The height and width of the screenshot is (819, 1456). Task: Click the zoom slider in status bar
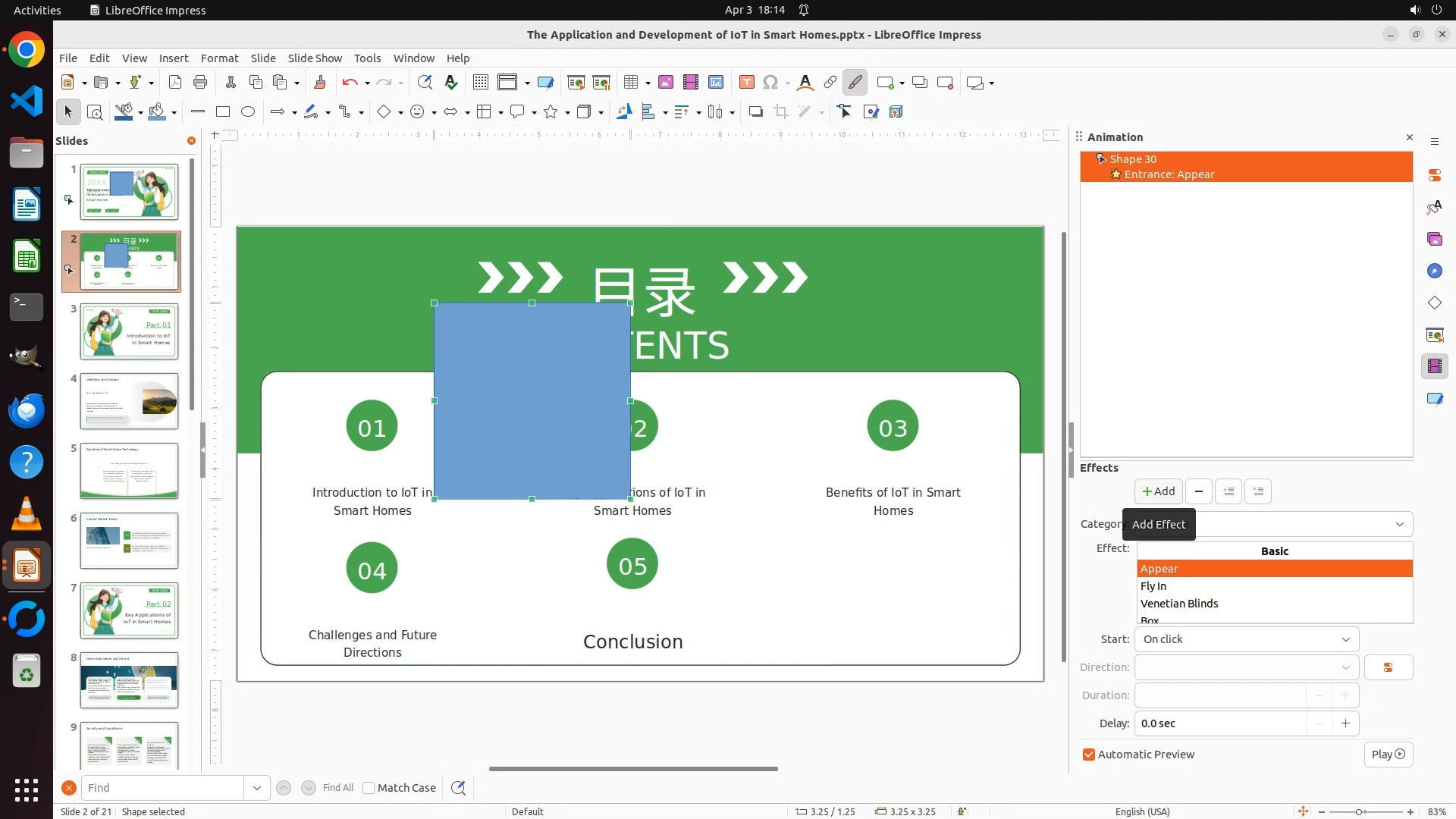[1358, 811]
